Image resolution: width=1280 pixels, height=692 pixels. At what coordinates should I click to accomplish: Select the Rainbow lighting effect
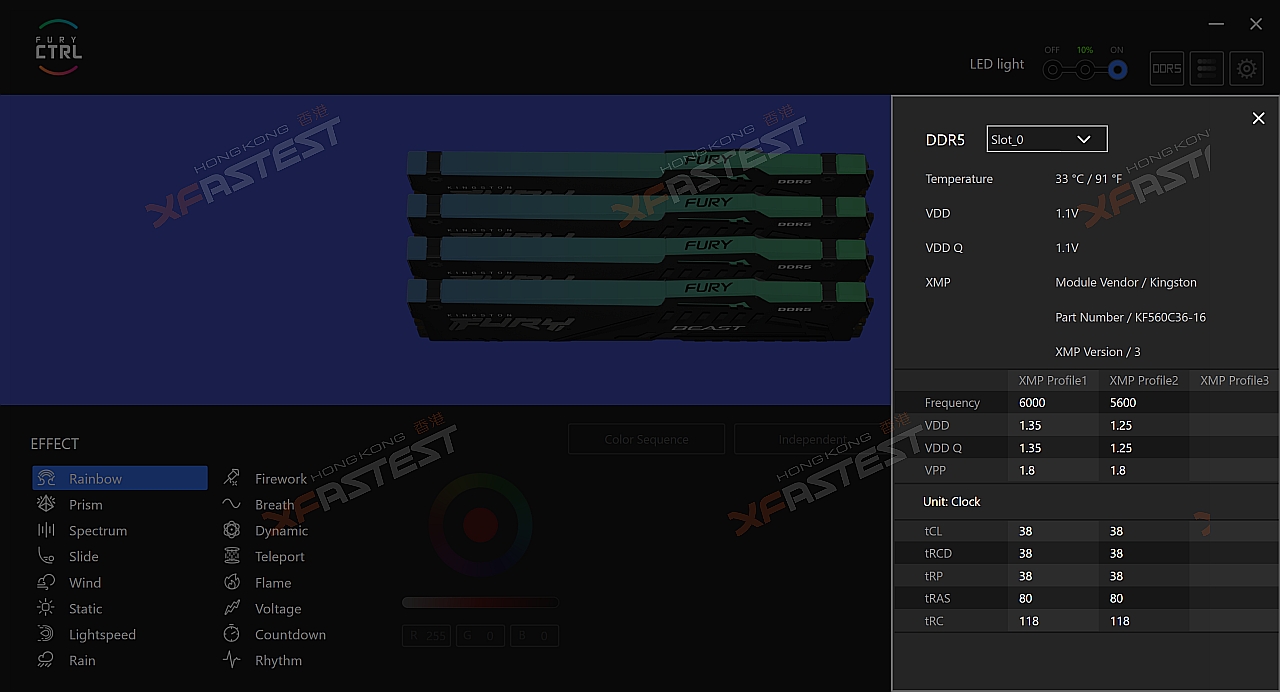(x=120, y=479)
